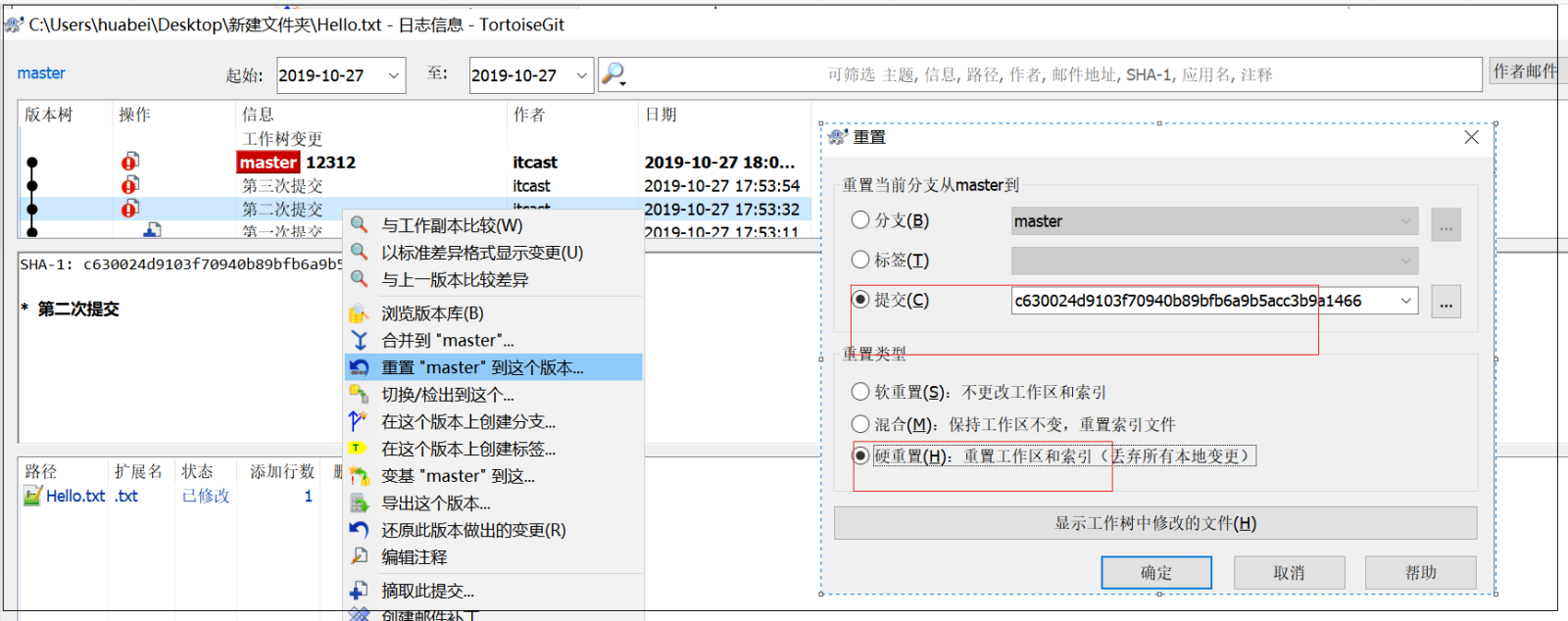Expand the commit SHA combo box
Screen dimensions: 1568x621
(x=1406, y=301)
